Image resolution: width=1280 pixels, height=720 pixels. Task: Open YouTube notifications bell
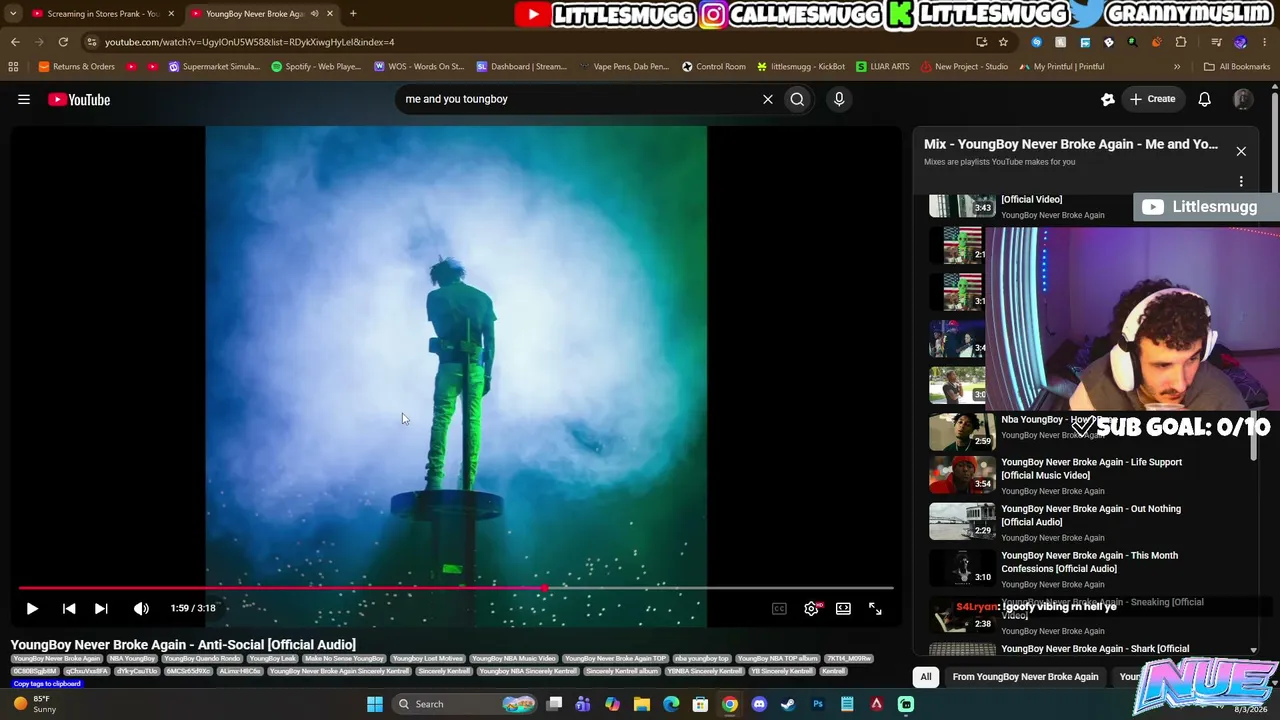(x=1205, y=99)
